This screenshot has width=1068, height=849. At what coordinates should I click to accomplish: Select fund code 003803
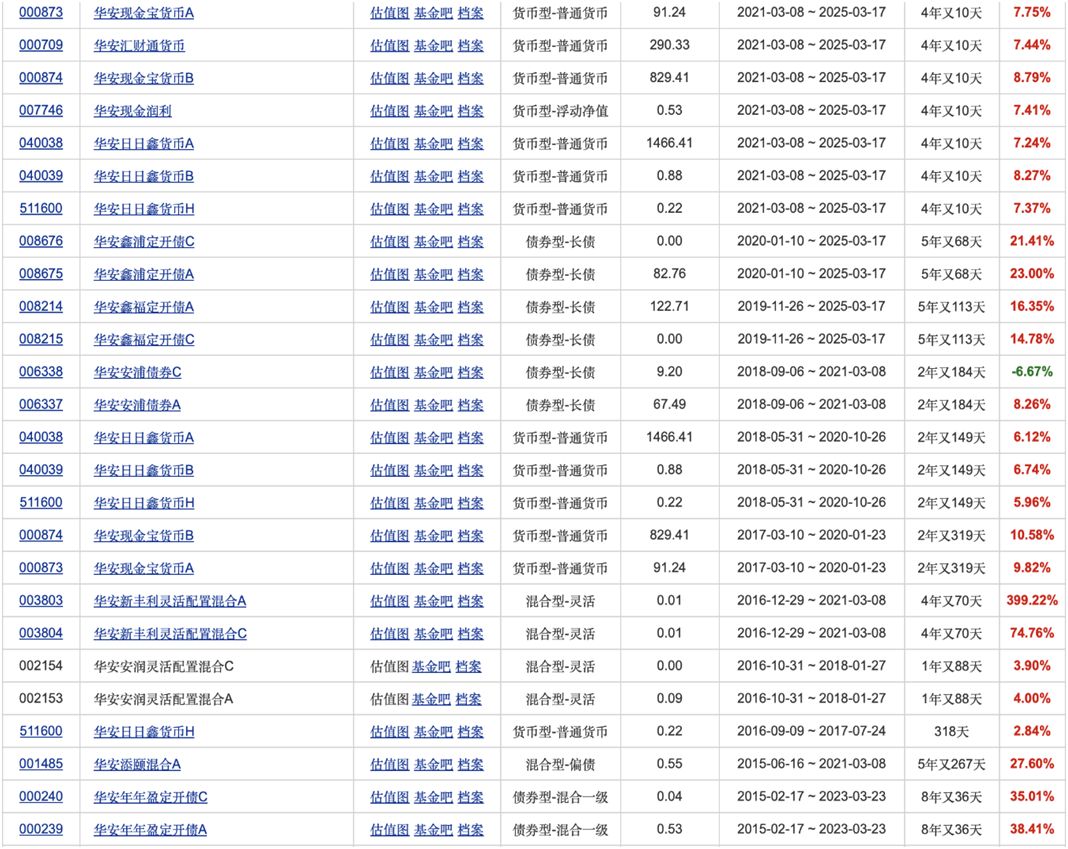[41, 601]
